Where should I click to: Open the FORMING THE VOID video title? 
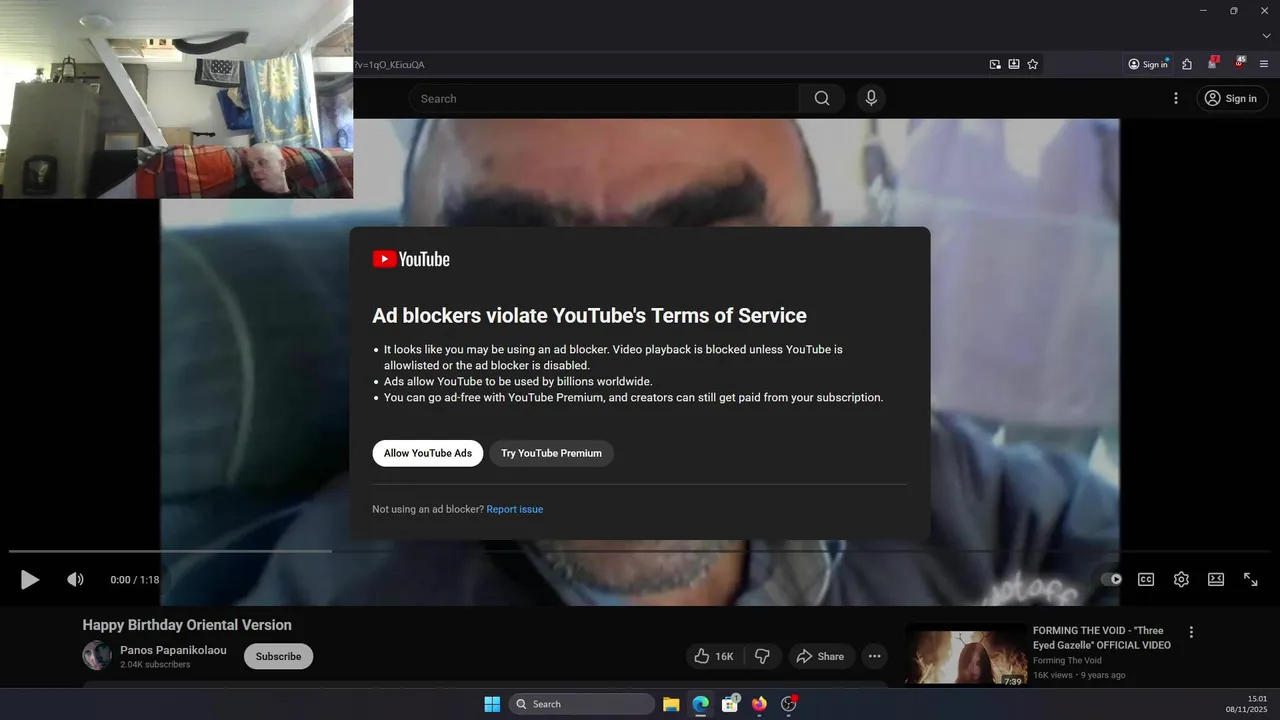pyautogui.click(x=1102, y=638)
